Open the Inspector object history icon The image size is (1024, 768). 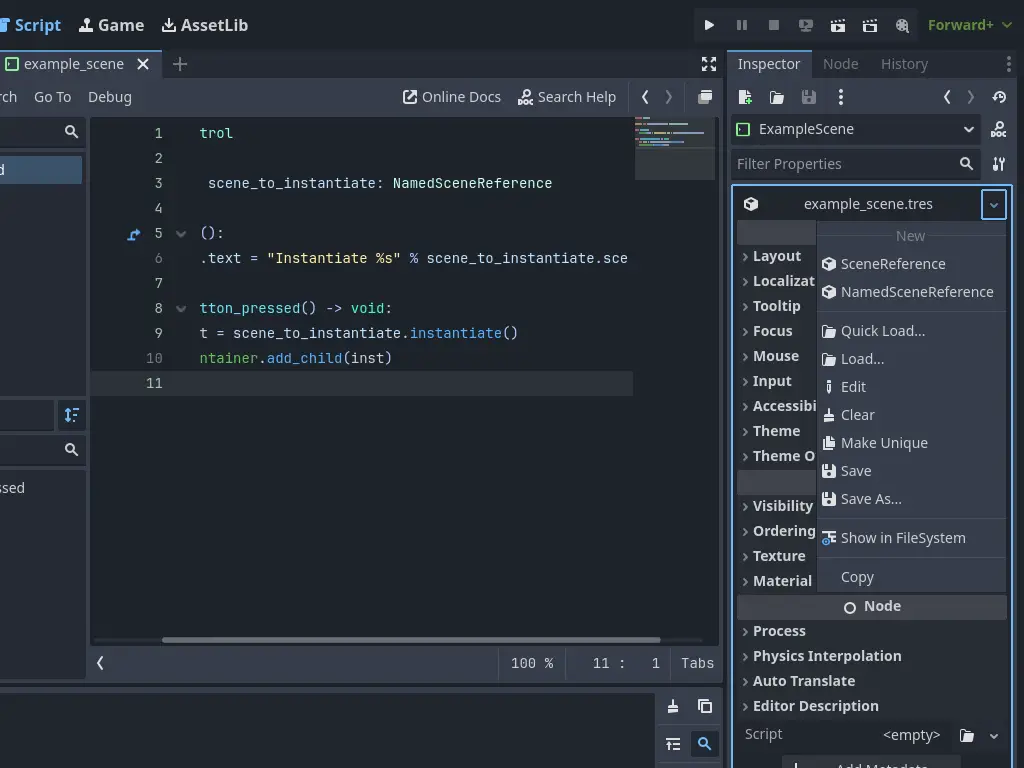998,97
